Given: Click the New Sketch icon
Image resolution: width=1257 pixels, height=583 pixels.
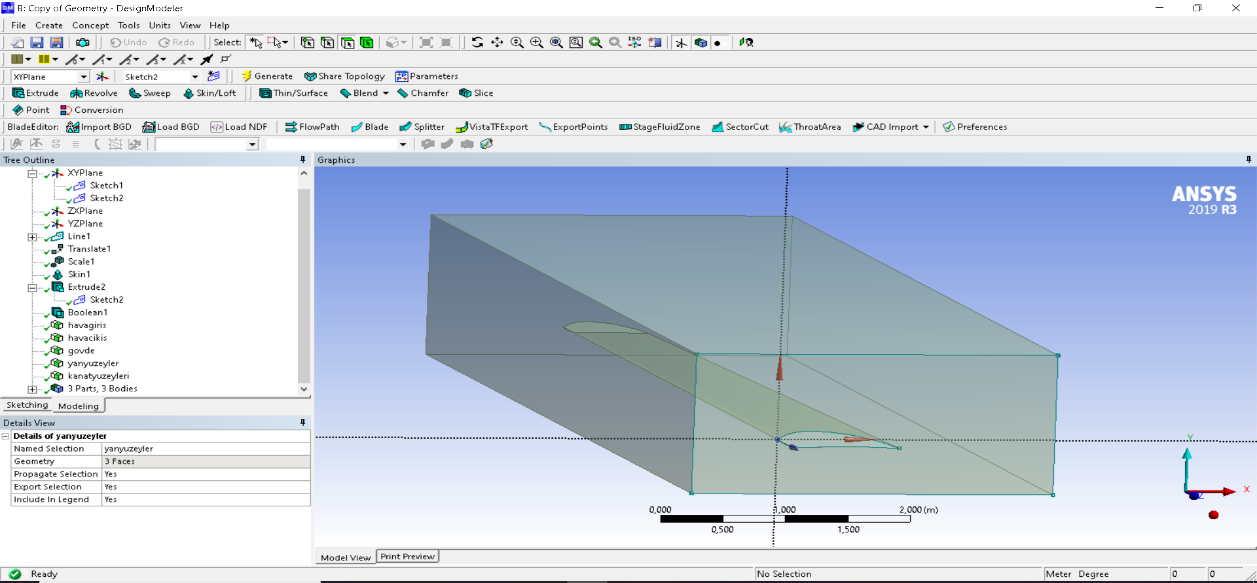Looking at the screenshot, I should pos(213,76).
